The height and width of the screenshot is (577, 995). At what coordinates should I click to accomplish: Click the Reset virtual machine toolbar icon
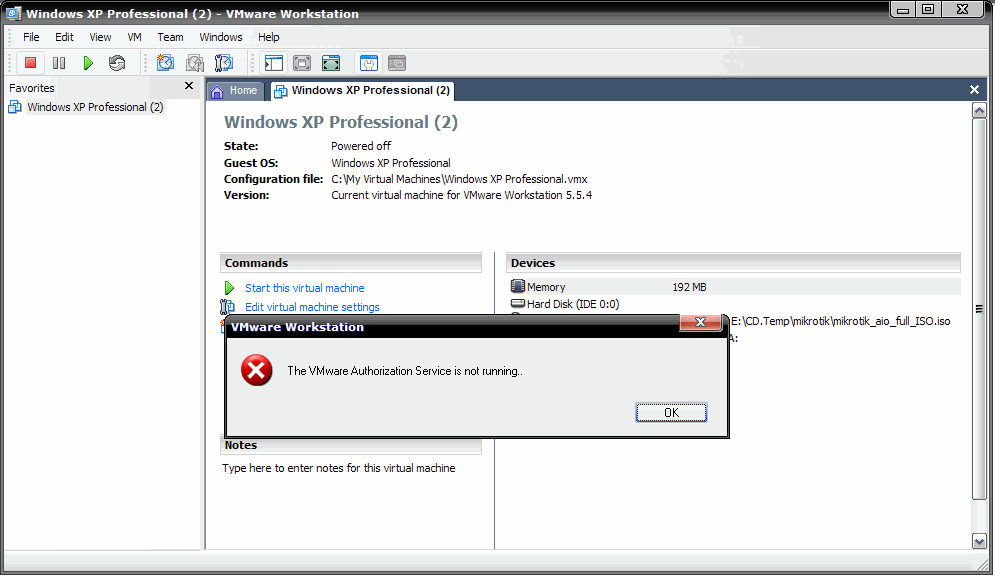click(x=117, y=63)
